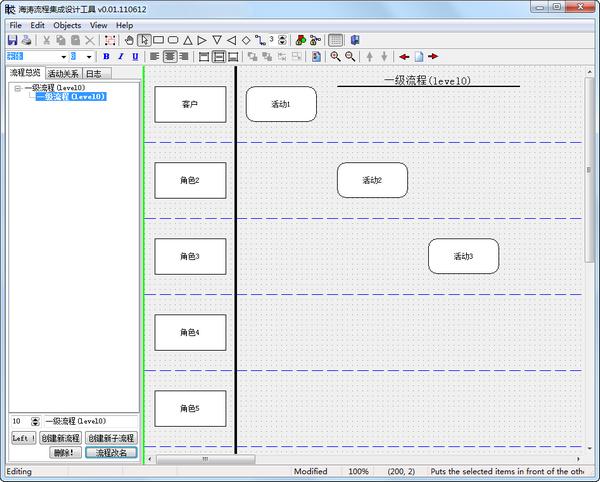
Task: Open the Objects menu
Action: point(67,25)
